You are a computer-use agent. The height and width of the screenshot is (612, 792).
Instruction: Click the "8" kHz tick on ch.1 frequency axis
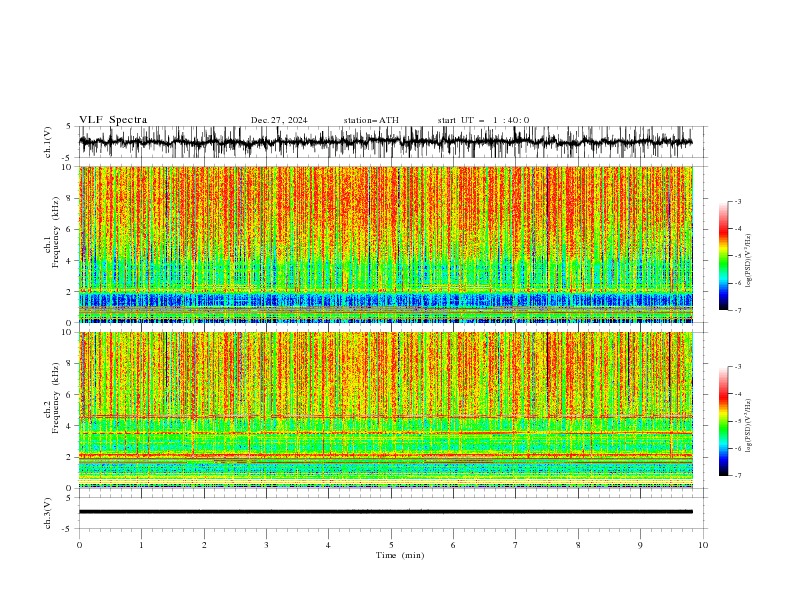[71, 198]
